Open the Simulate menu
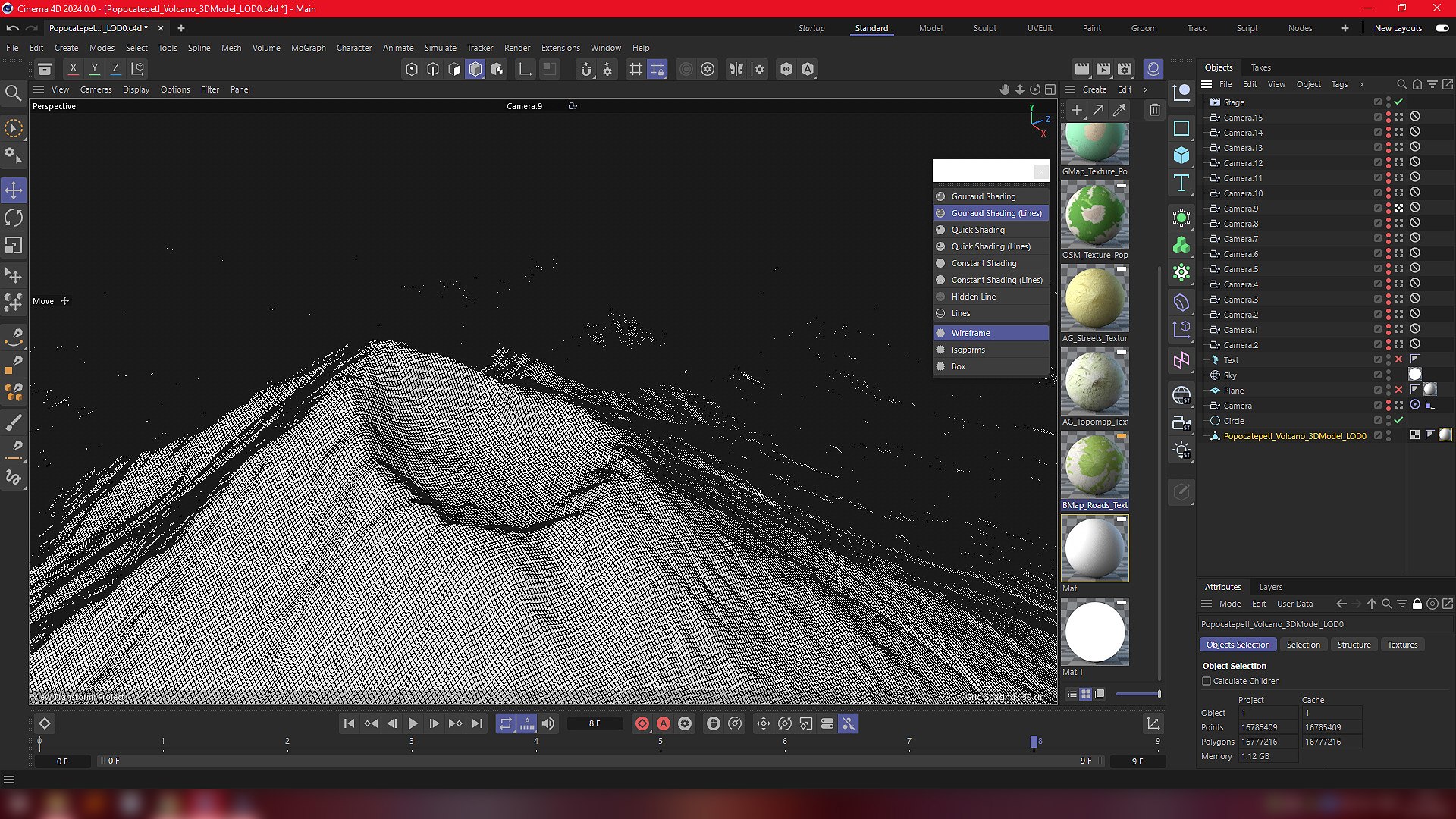Image resolution: width=1456 pixels, height=819 pixels. click(x=440, y=48)
